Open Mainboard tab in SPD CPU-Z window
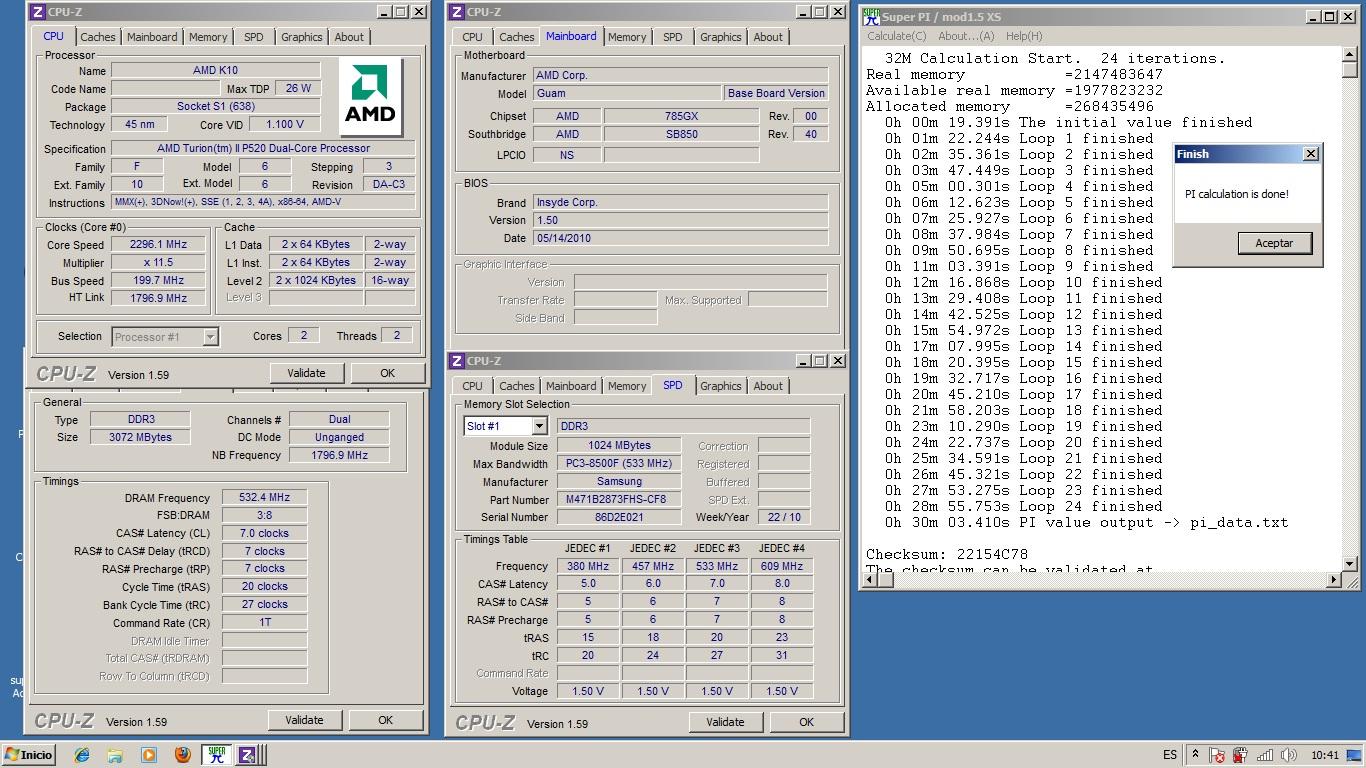The height and width of the screenshot is (768, 1366). pyautogui.click(x=571, y=386)
